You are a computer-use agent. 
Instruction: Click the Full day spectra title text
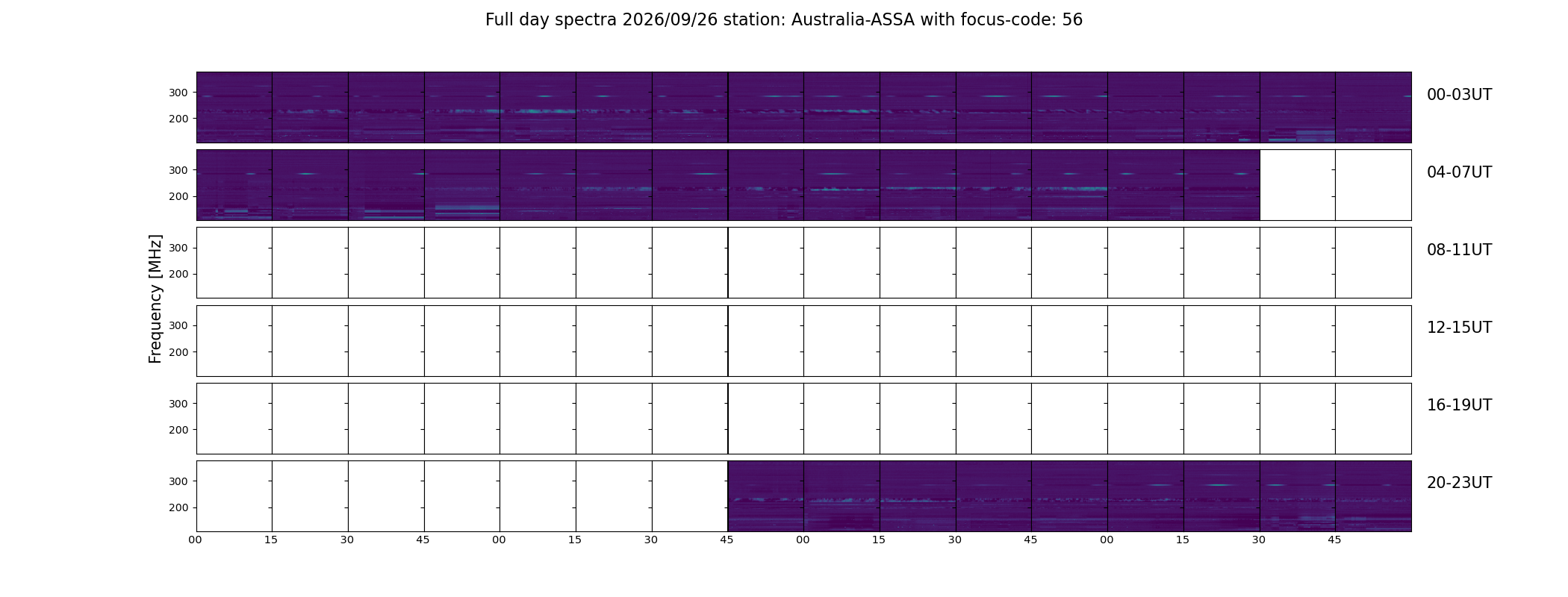(784, 20)
